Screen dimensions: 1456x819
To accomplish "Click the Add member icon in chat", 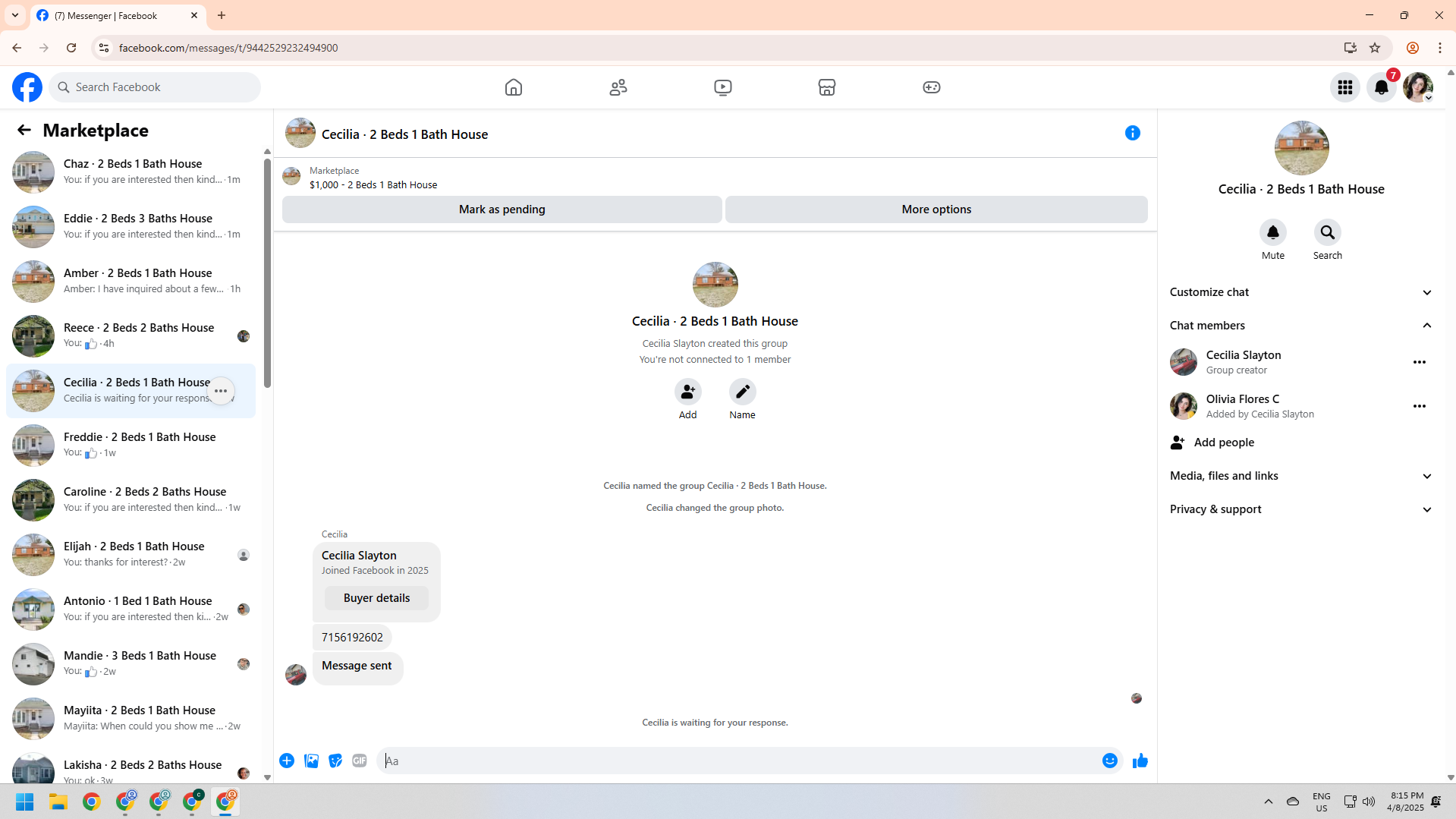I will click(x=688, y=392).
